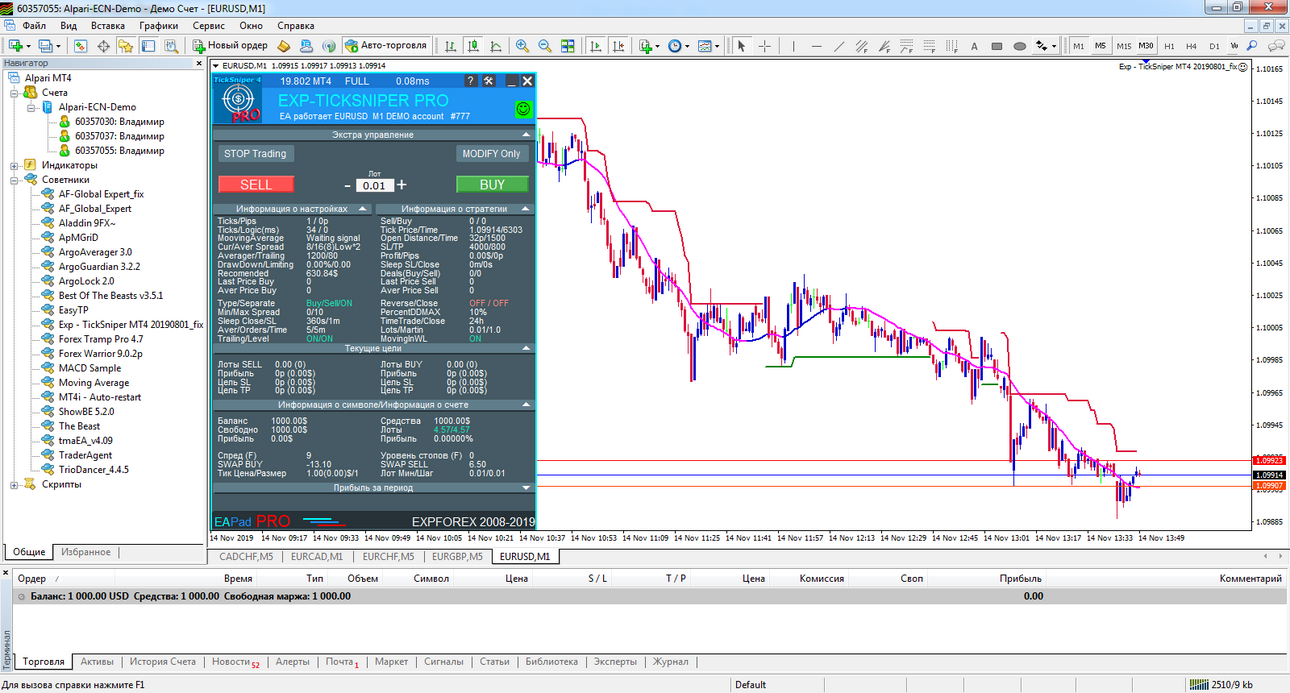Click the green BUY button

pos(492,184)
